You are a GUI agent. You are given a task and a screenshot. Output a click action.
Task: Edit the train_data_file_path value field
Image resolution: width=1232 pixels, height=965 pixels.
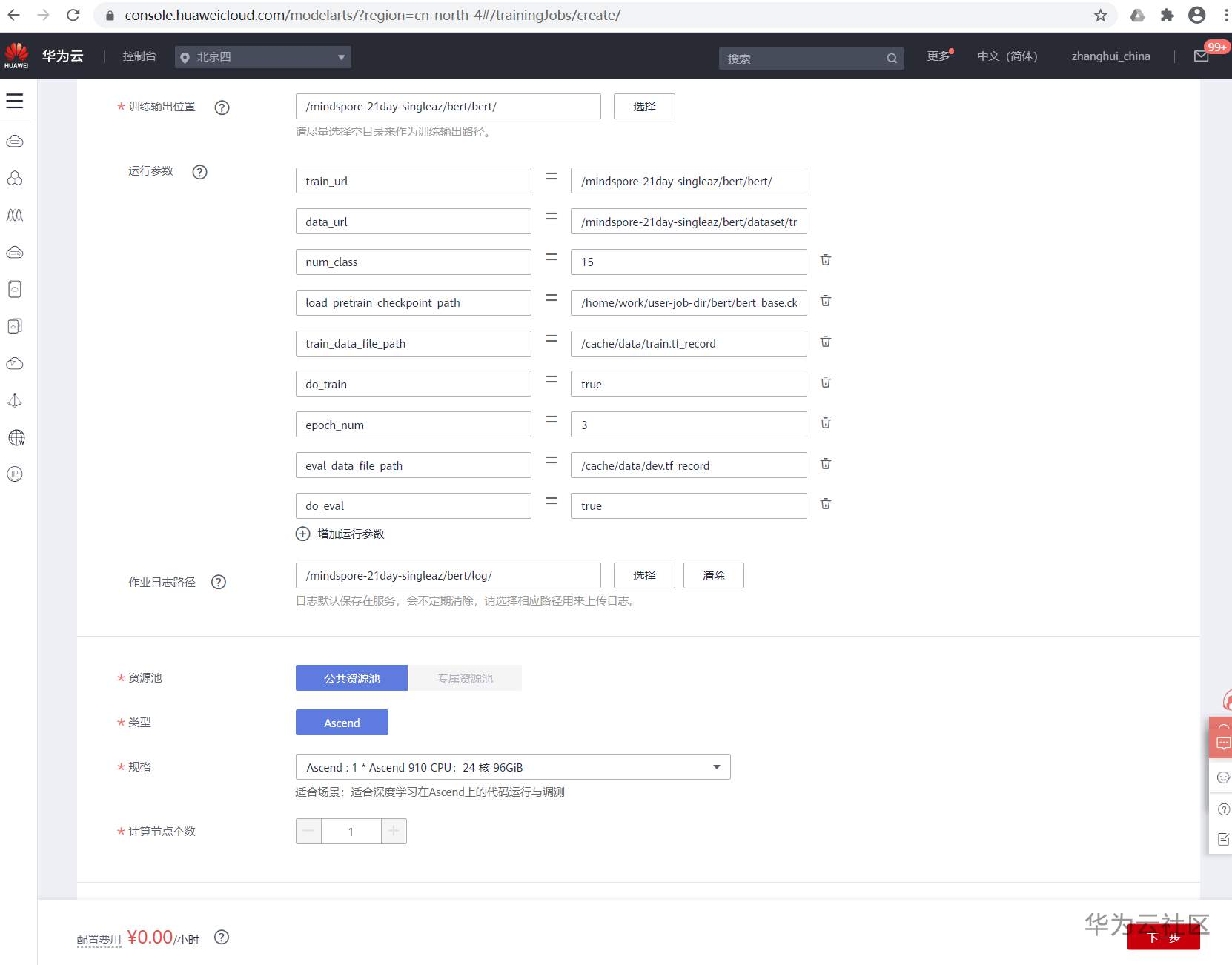tap(689, 344)
